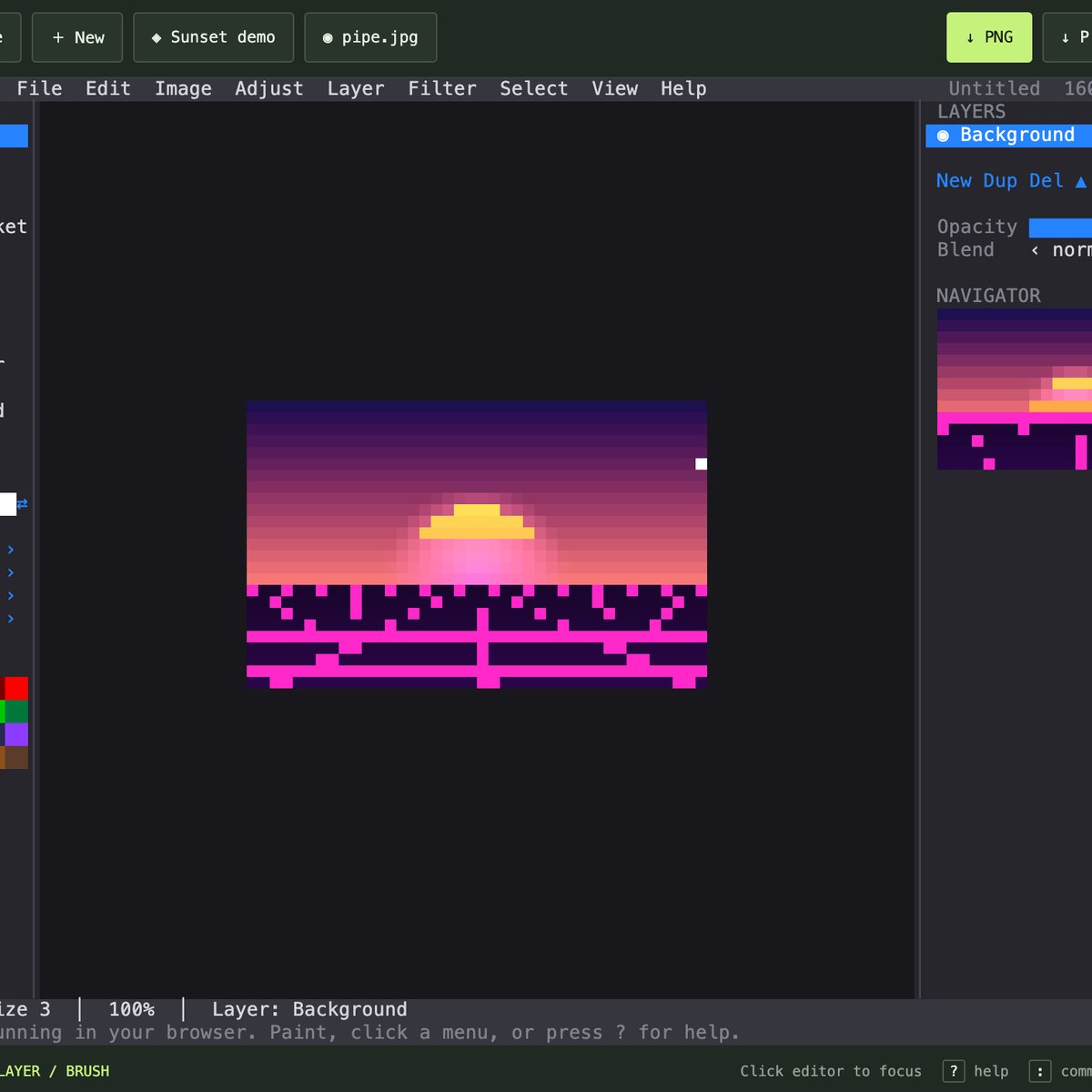Viewport: 1092px width, 1092px height.
Task: Pick the purple palette swatch
Action: click(x=16, y=734)
